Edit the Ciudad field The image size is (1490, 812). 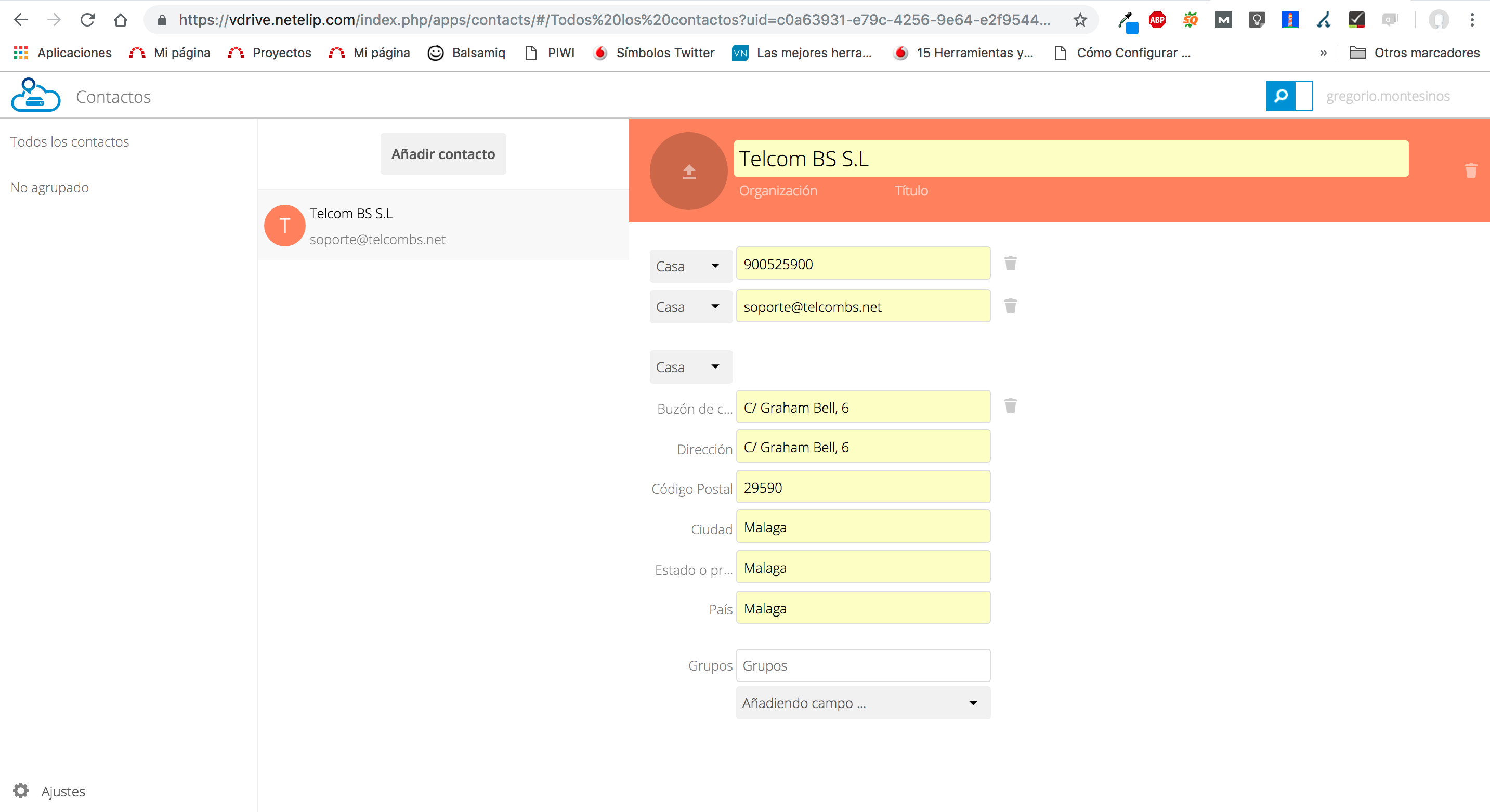point(863,527)
